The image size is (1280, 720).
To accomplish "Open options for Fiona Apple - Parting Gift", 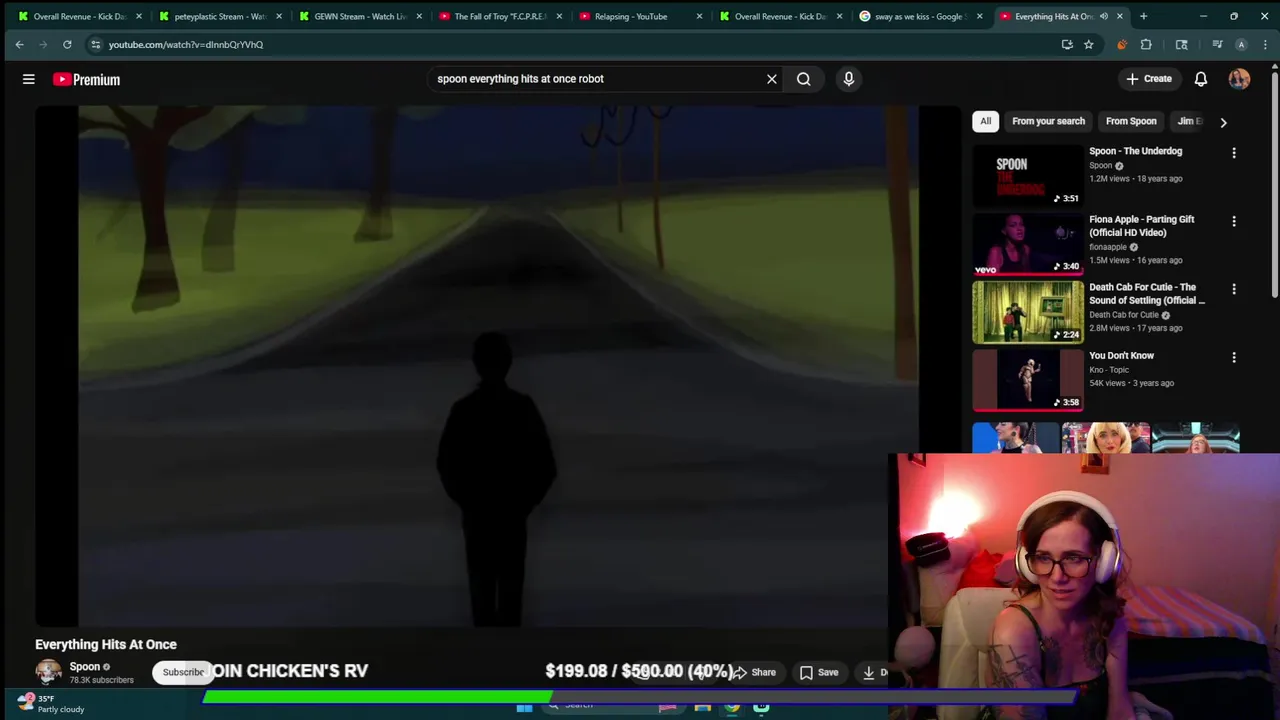I will coord(1234,221).
